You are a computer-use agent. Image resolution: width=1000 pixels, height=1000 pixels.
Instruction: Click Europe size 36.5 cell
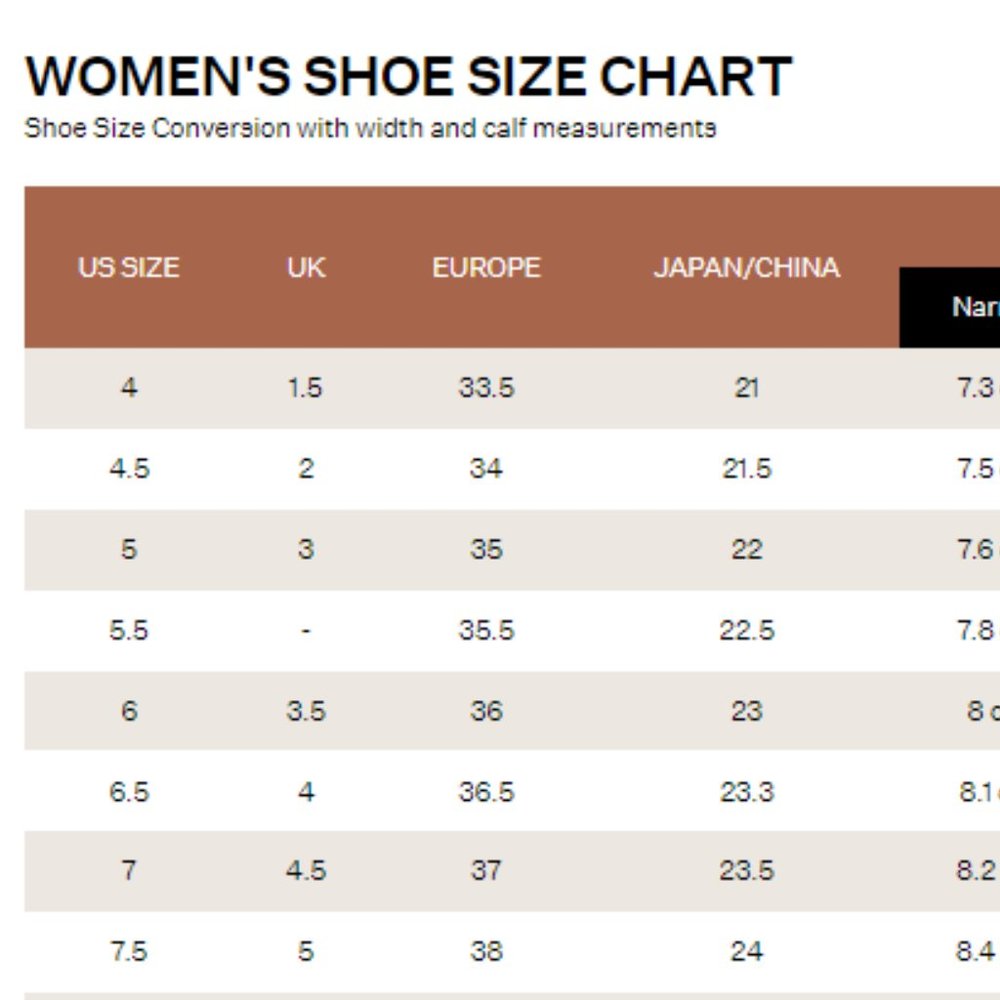coord(486,792)
